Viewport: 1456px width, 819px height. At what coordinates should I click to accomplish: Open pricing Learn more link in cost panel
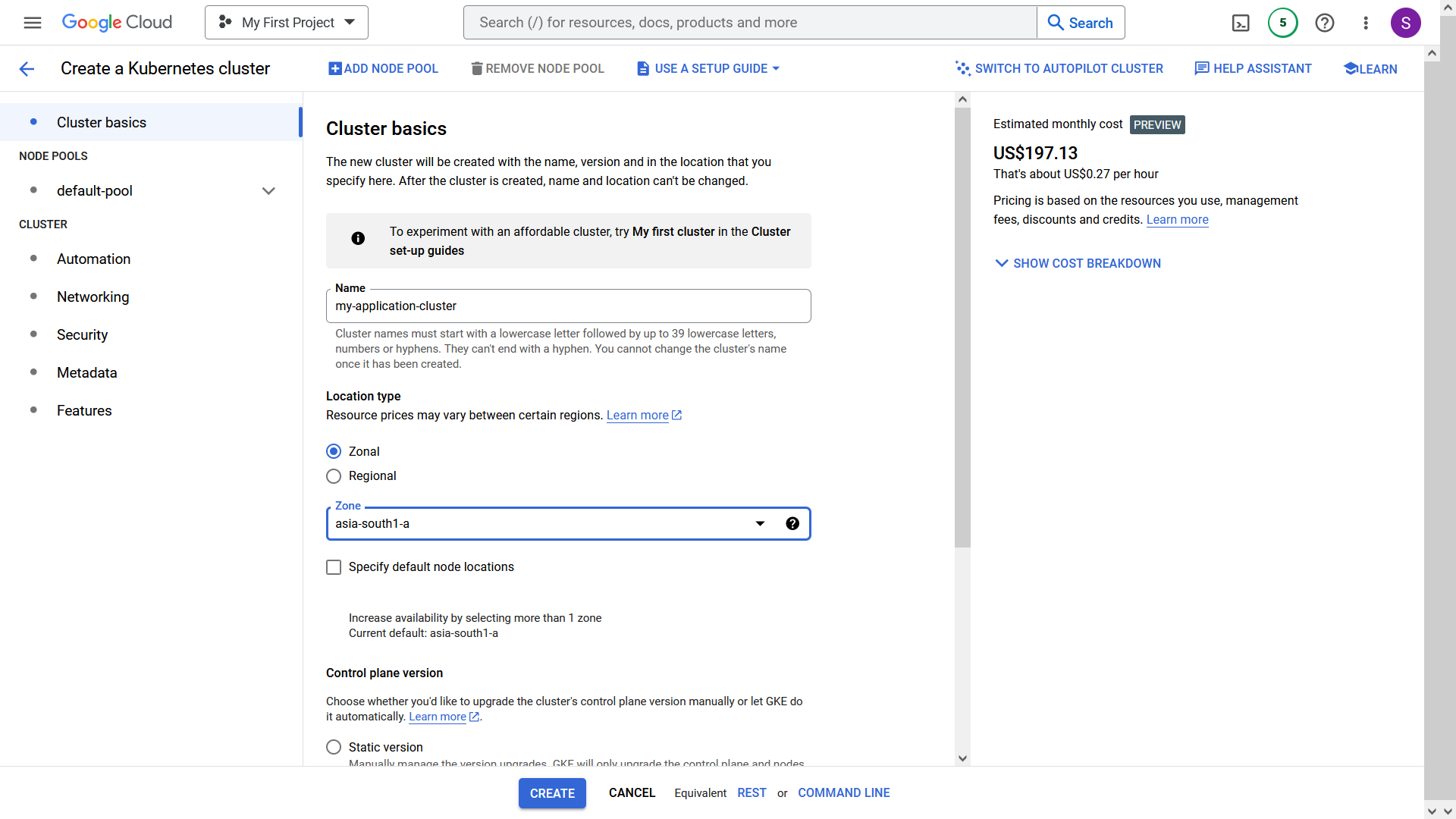point(1177,220)
